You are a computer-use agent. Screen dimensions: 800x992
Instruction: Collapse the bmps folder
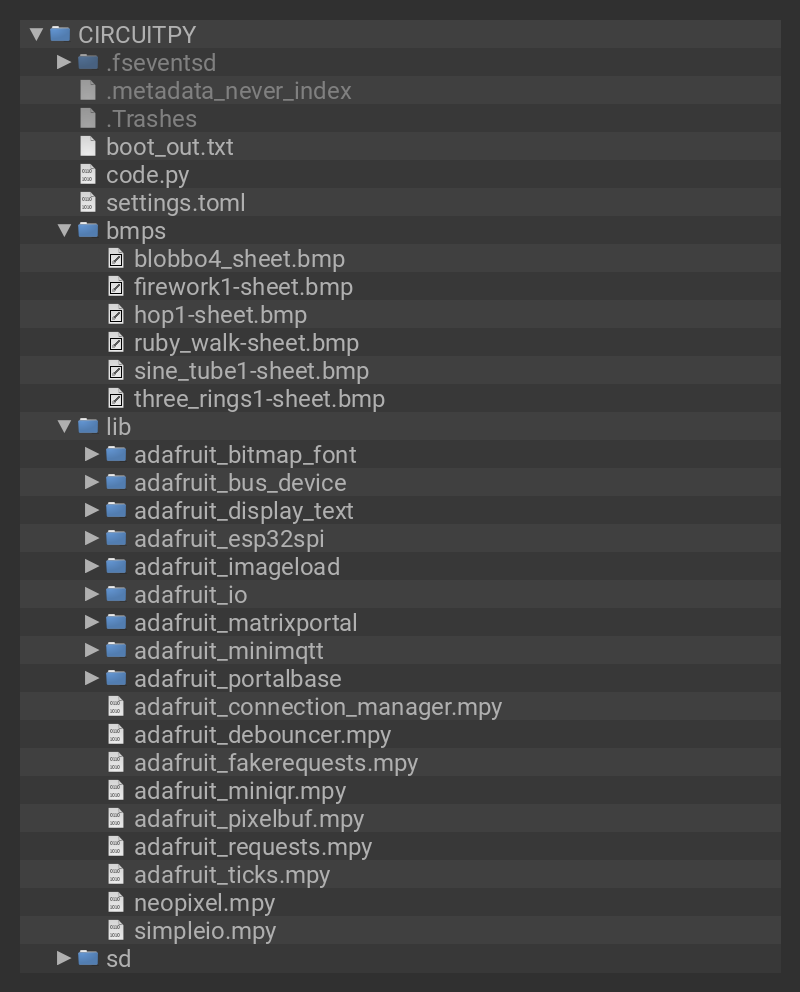coord(65,231)
